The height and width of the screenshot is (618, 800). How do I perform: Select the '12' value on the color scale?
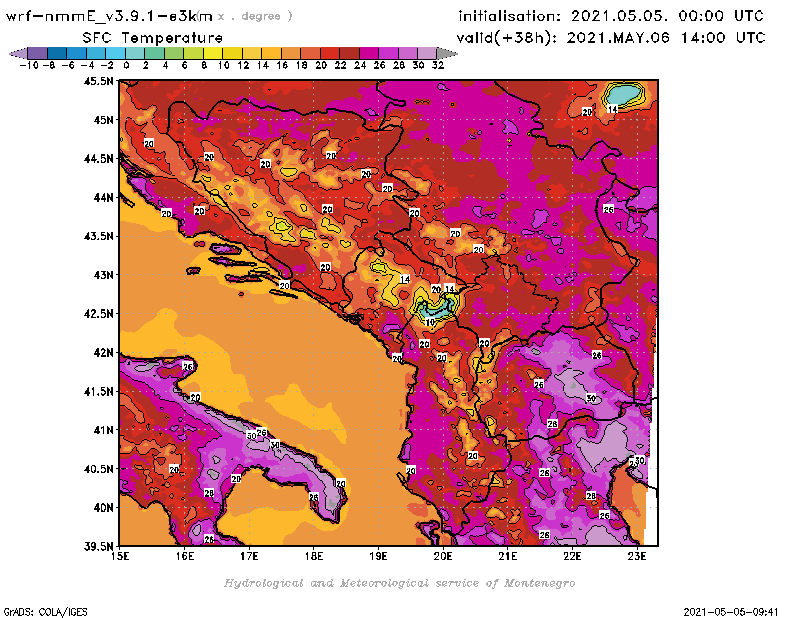pos(243,65)
